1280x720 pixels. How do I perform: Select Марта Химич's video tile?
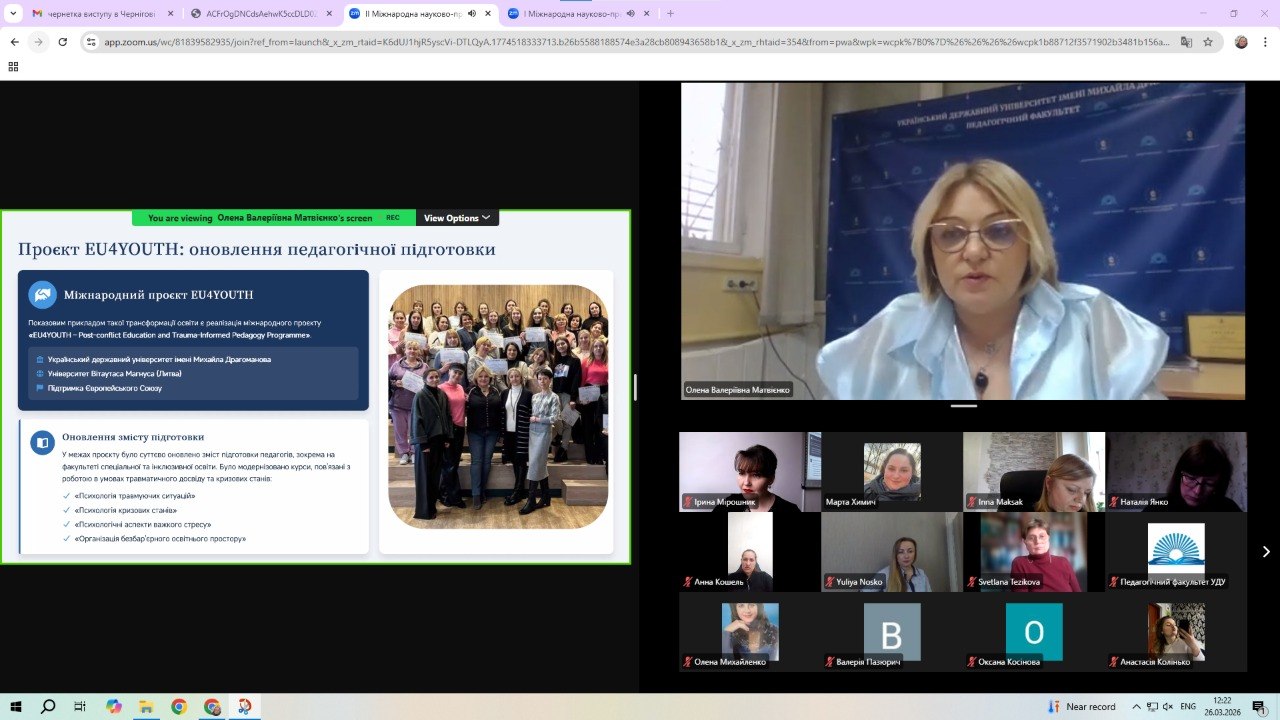tap(892, 472)
